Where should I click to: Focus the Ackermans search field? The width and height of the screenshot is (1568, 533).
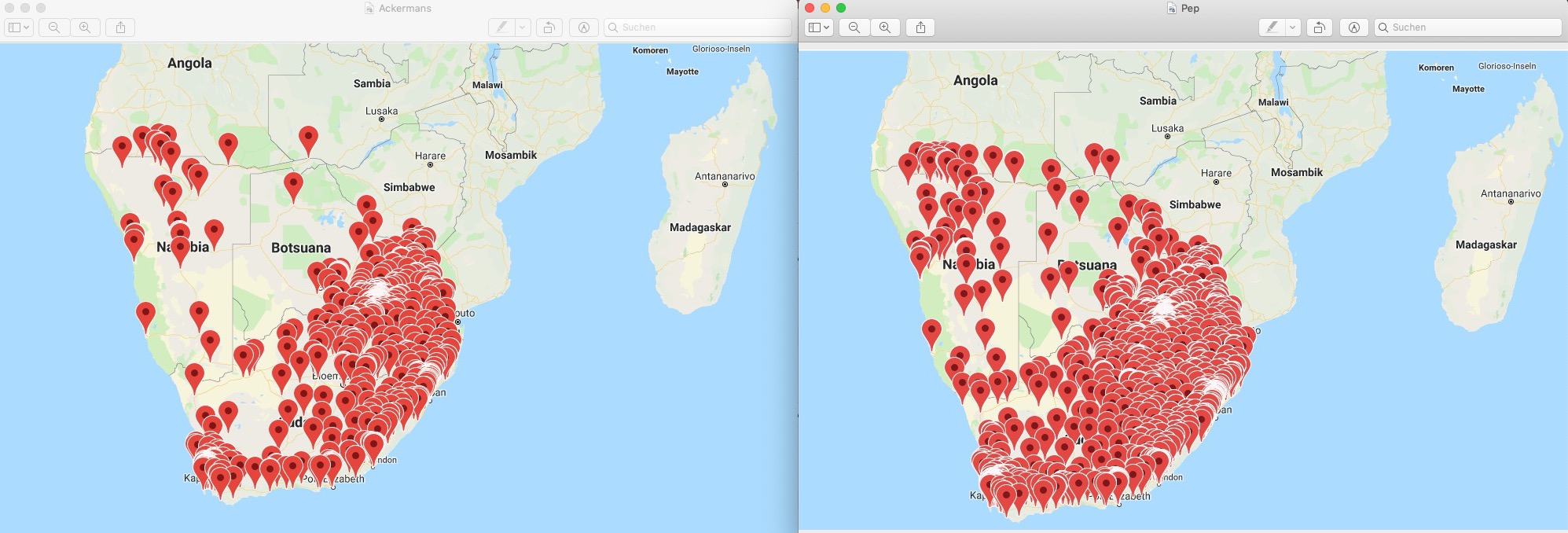[x=697, y=28]
